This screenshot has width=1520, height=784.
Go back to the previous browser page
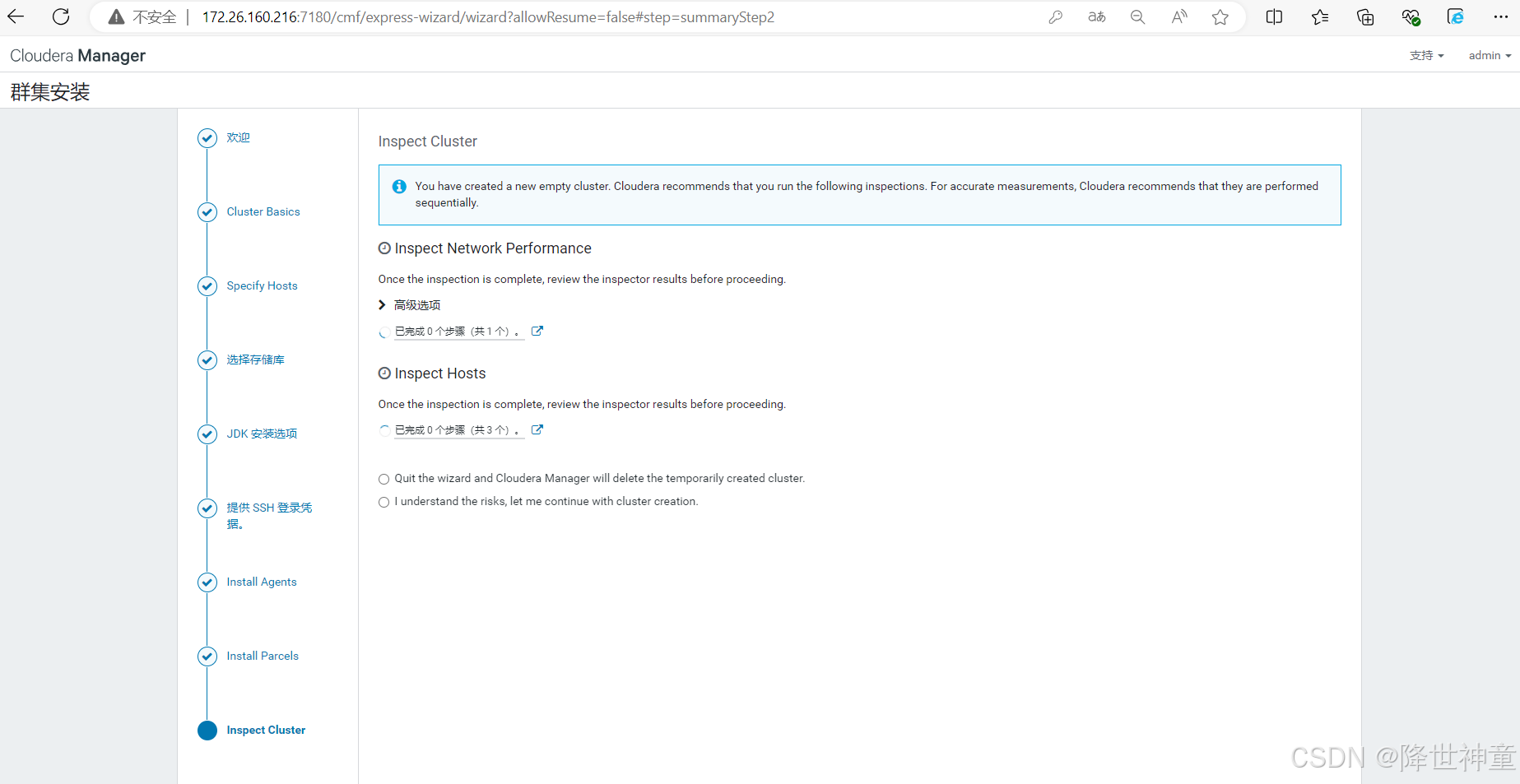16,16
